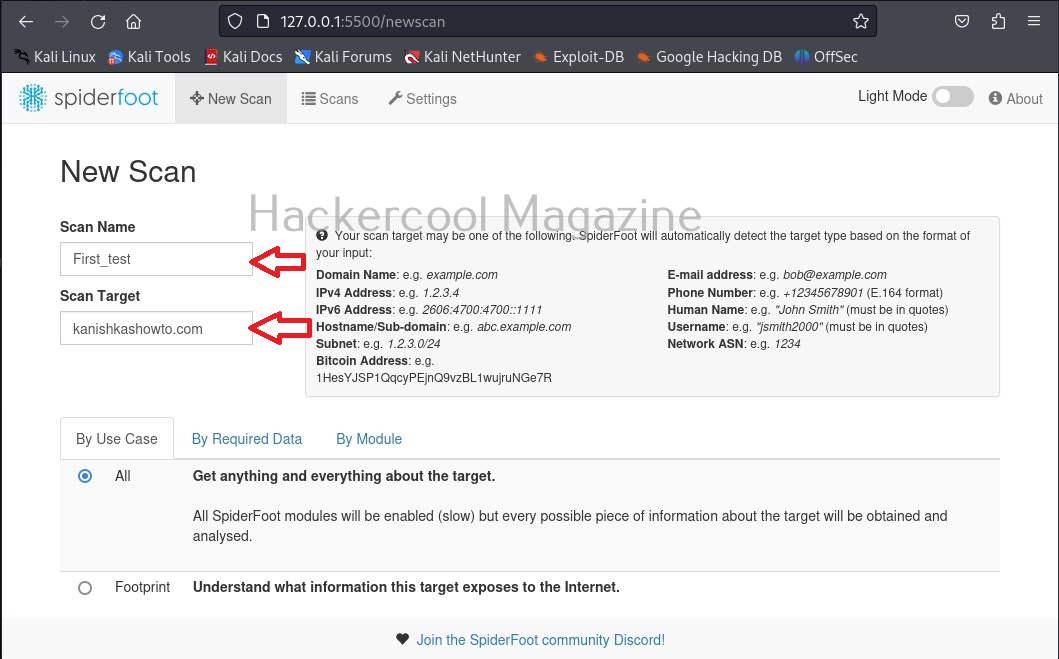This screenshot has height=659, width=1059.
Task: Open the Exploit-DB bookmark
Action: click(x=579, y=57)
